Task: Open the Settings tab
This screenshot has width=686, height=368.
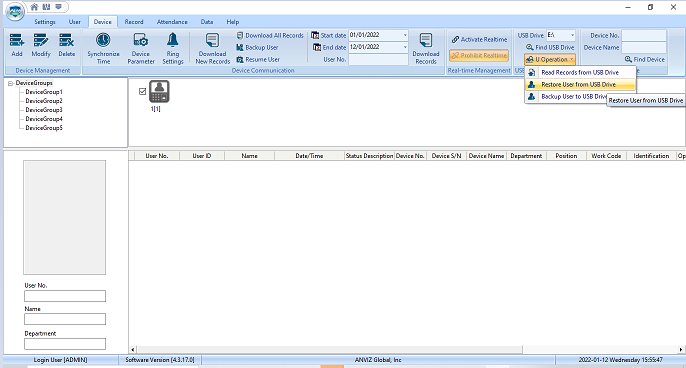Action: click(45, 22)
